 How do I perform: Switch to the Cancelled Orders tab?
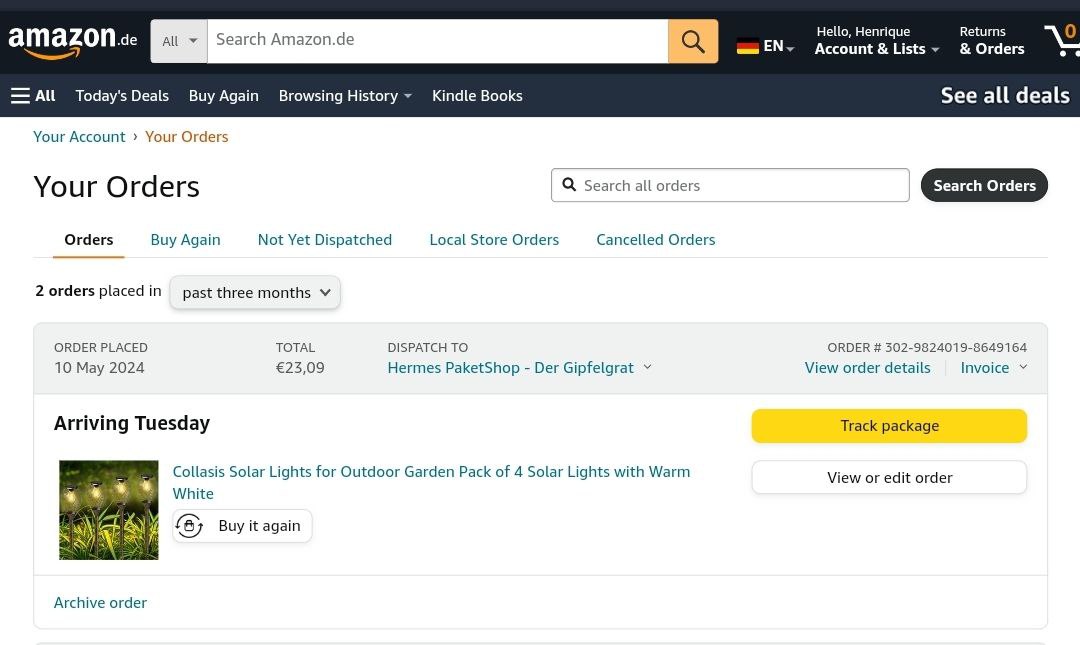[x=655, y=240]
